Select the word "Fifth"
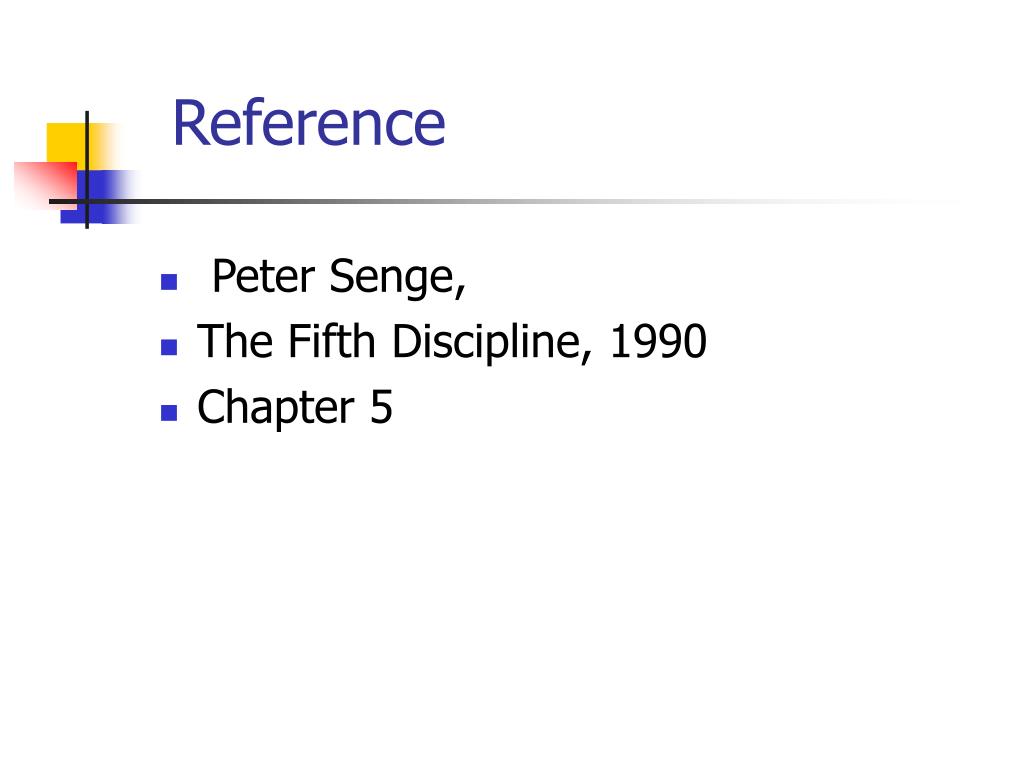Viewport: 1024px width, 768px height. pyautogui.click(x=332, y=341)
